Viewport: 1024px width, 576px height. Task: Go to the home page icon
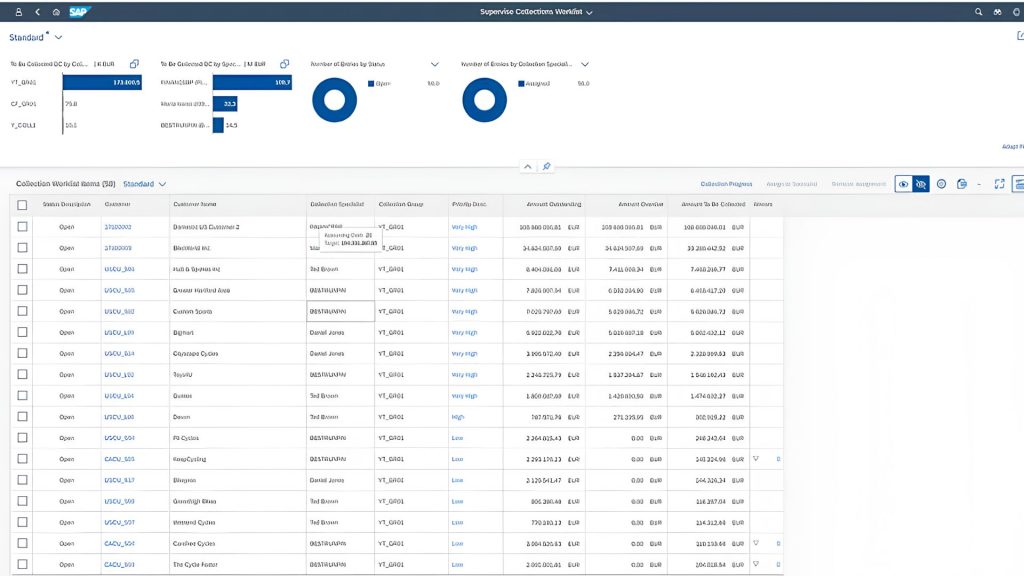(x=56, y=12)
